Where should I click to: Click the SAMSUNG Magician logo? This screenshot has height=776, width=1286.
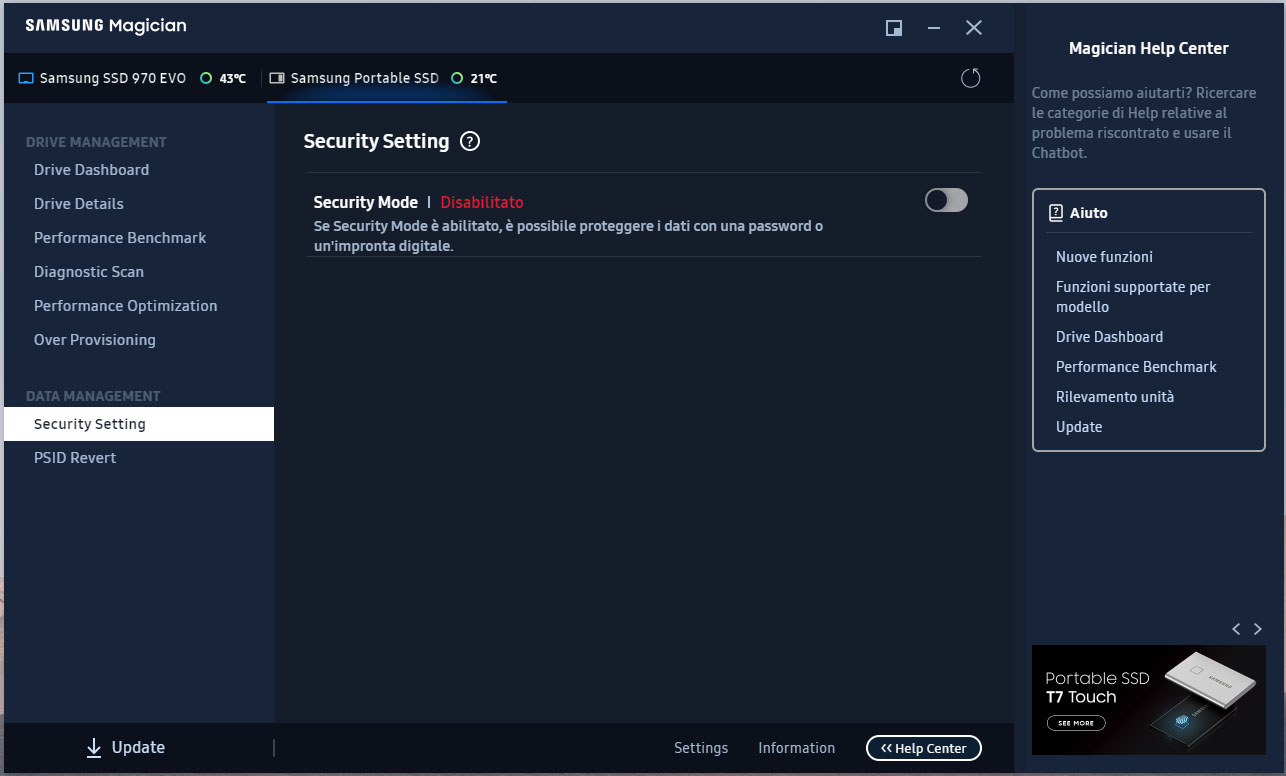point(106,26)
